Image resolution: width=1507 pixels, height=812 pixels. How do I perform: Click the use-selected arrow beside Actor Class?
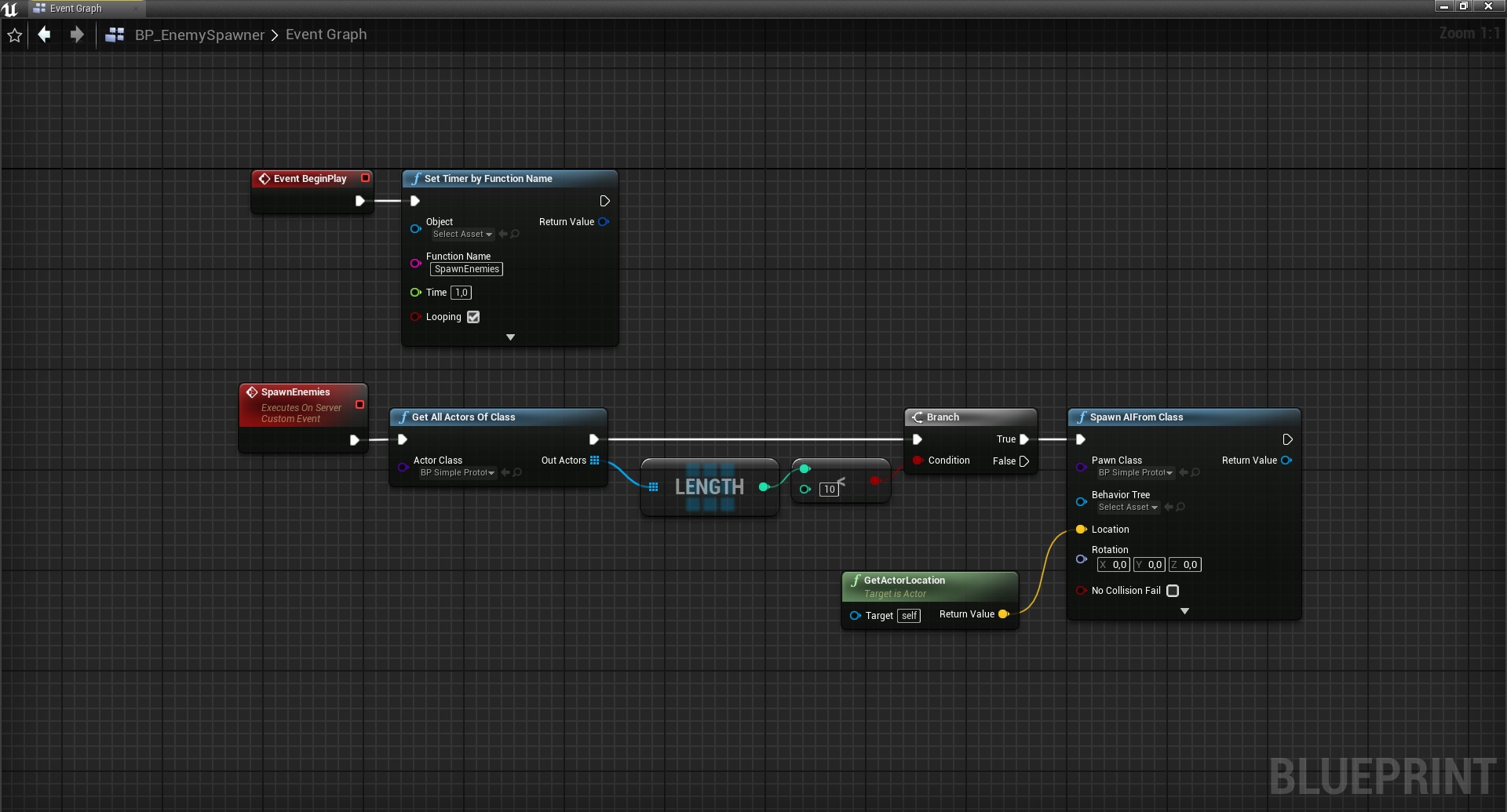(x=505, y=472)
